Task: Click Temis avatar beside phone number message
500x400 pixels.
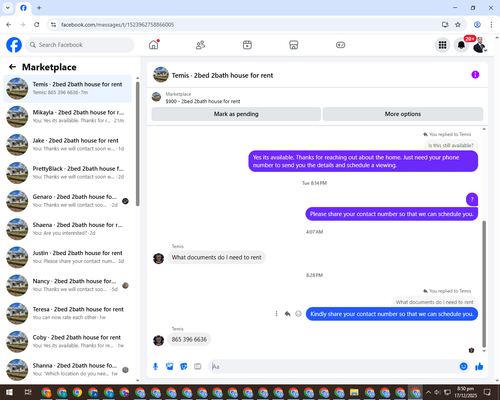Action: (x=158, y=340)
